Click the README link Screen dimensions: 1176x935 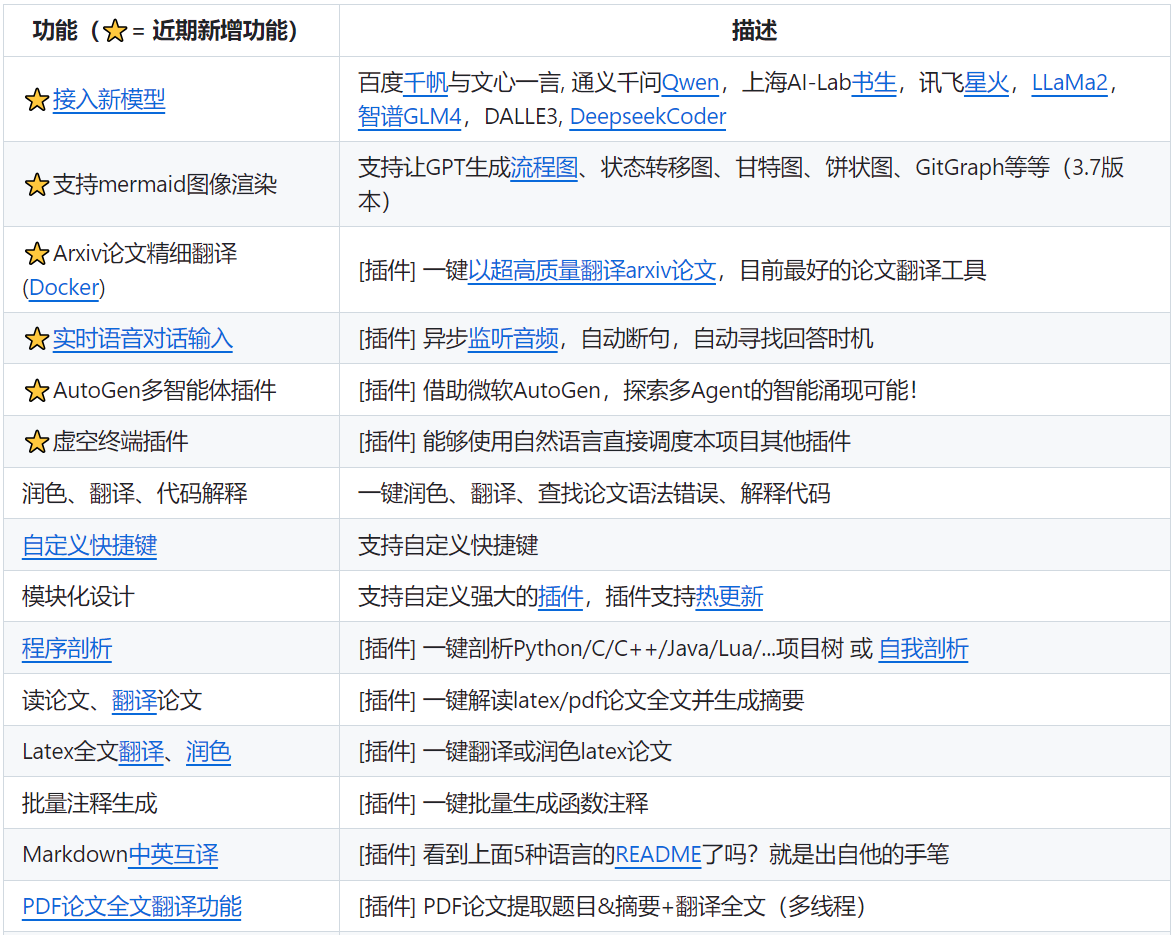click(x=658, y=855)
